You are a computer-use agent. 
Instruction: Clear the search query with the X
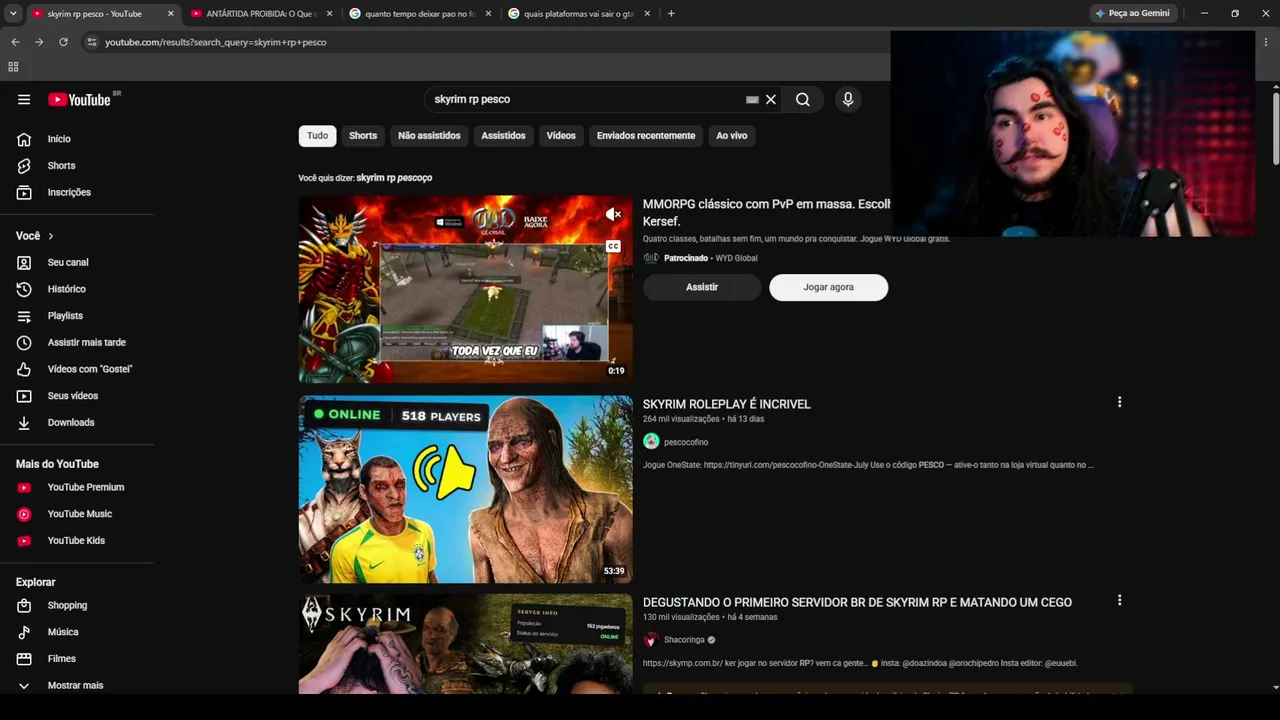point(771,99)
